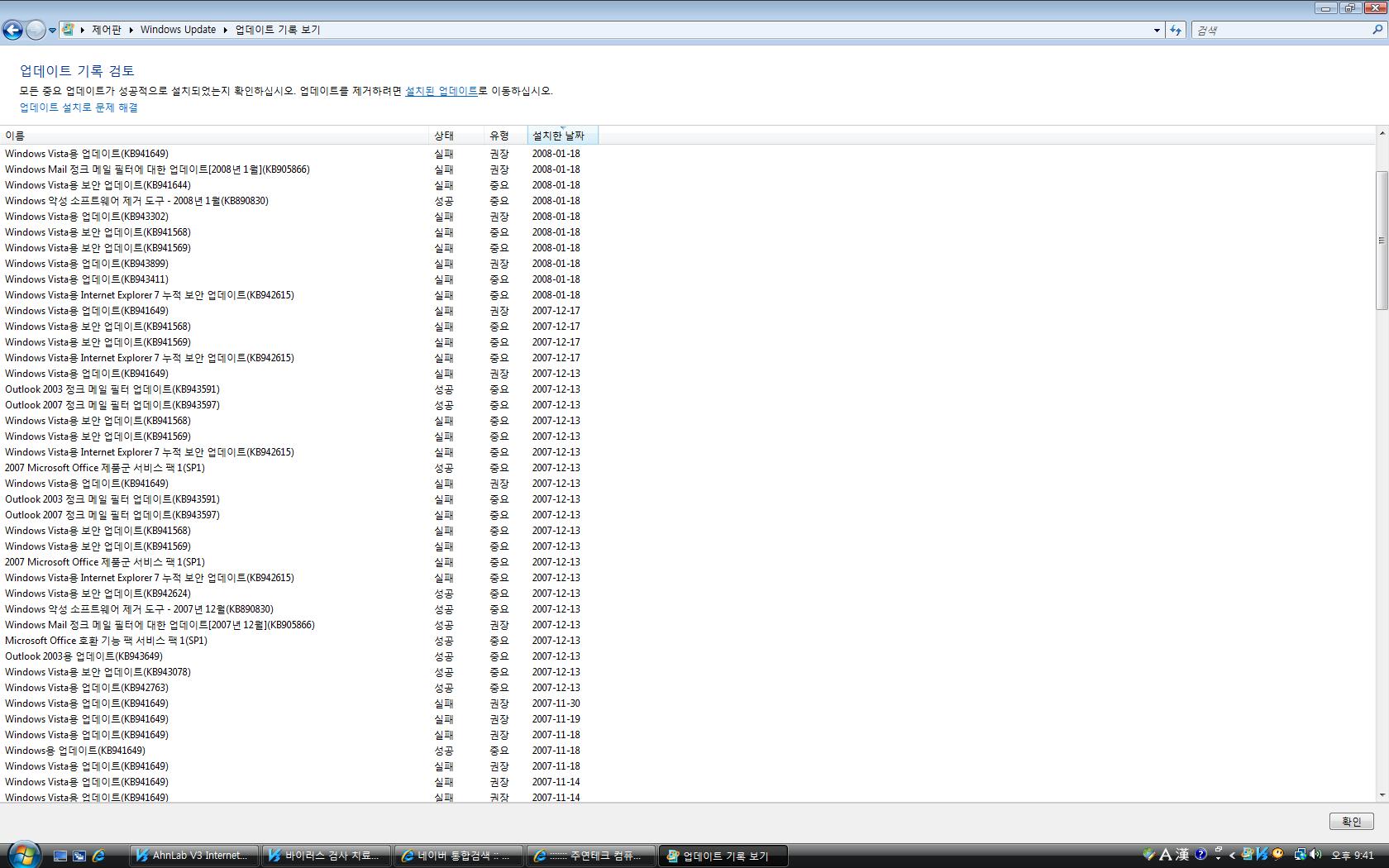The height and width of the screenshot is (868, 1389).
Task: Select row Outlook 2003용 업데이트(KB943649)
Action: tap(300, 656)
